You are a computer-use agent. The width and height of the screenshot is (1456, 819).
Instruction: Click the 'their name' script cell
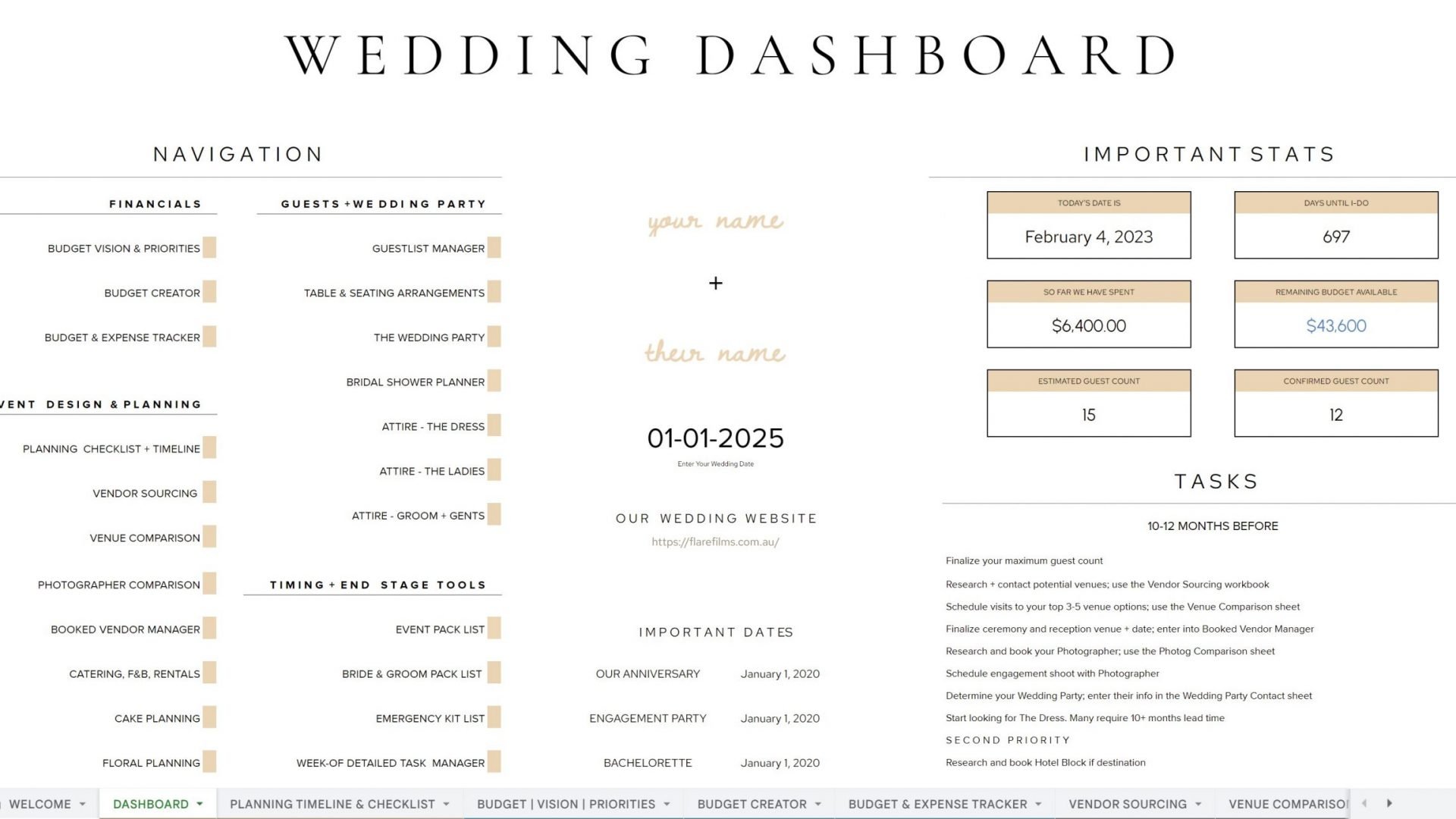[x=715, y=352]
